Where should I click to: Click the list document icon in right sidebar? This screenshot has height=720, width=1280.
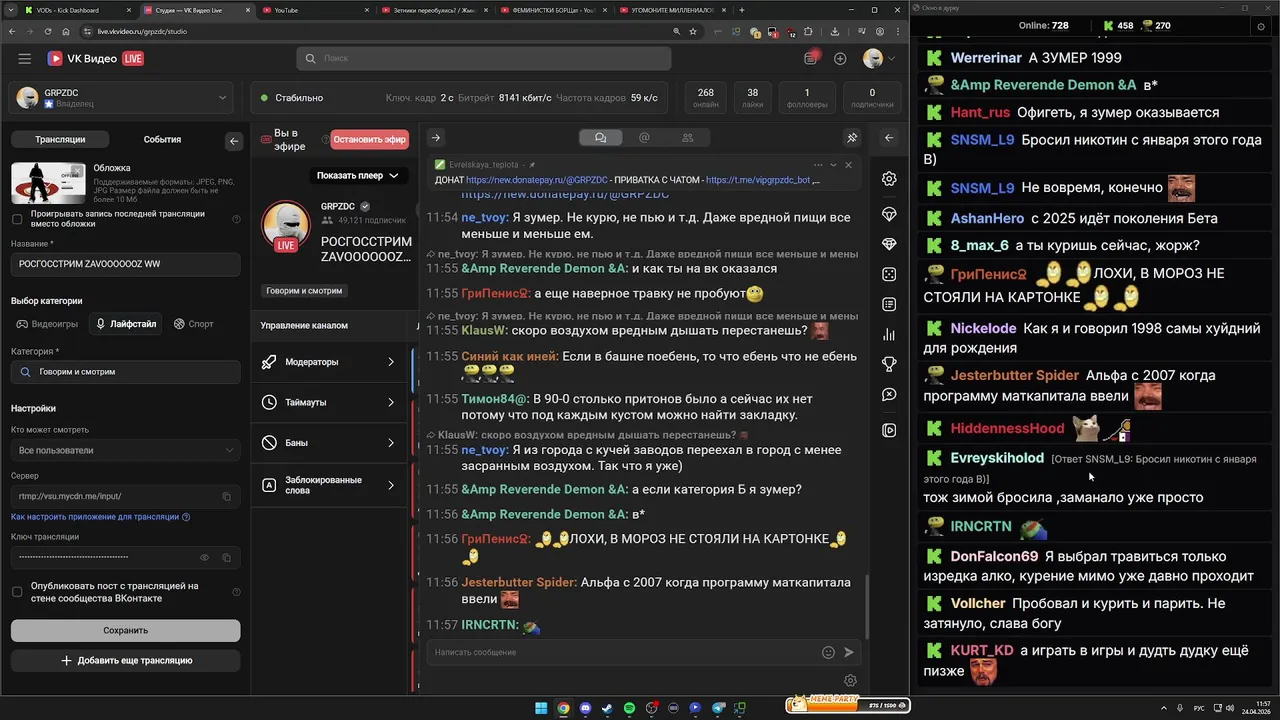click(x=889, y=304)
